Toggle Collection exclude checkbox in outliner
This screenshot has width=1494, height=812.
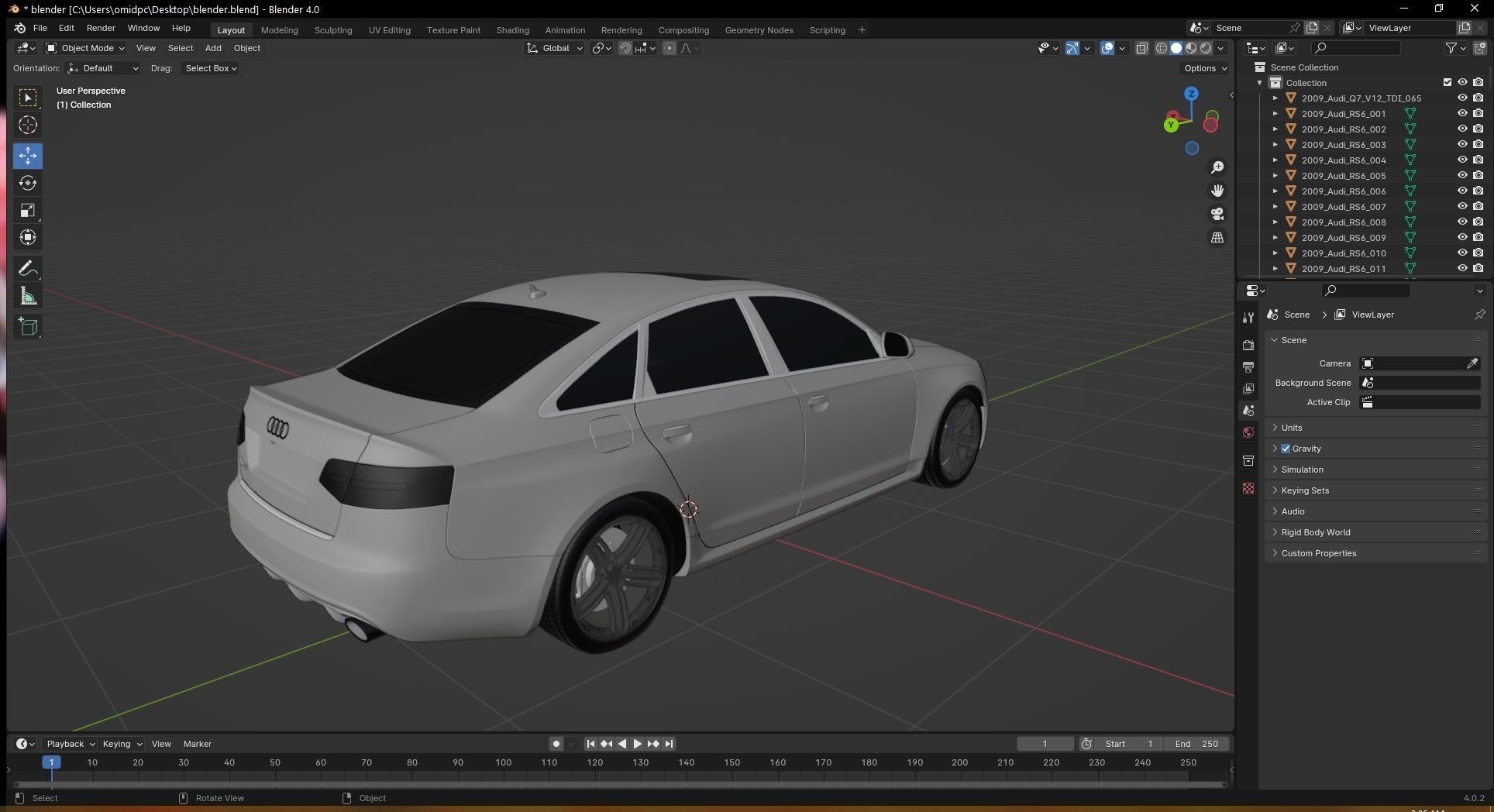tap(1447, 82)
